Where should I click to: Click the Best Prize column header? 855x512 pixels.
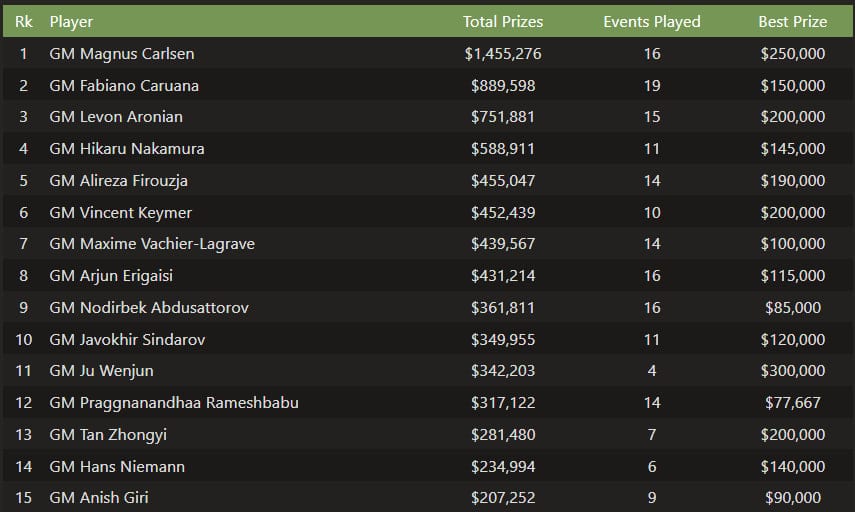point(792,21)
